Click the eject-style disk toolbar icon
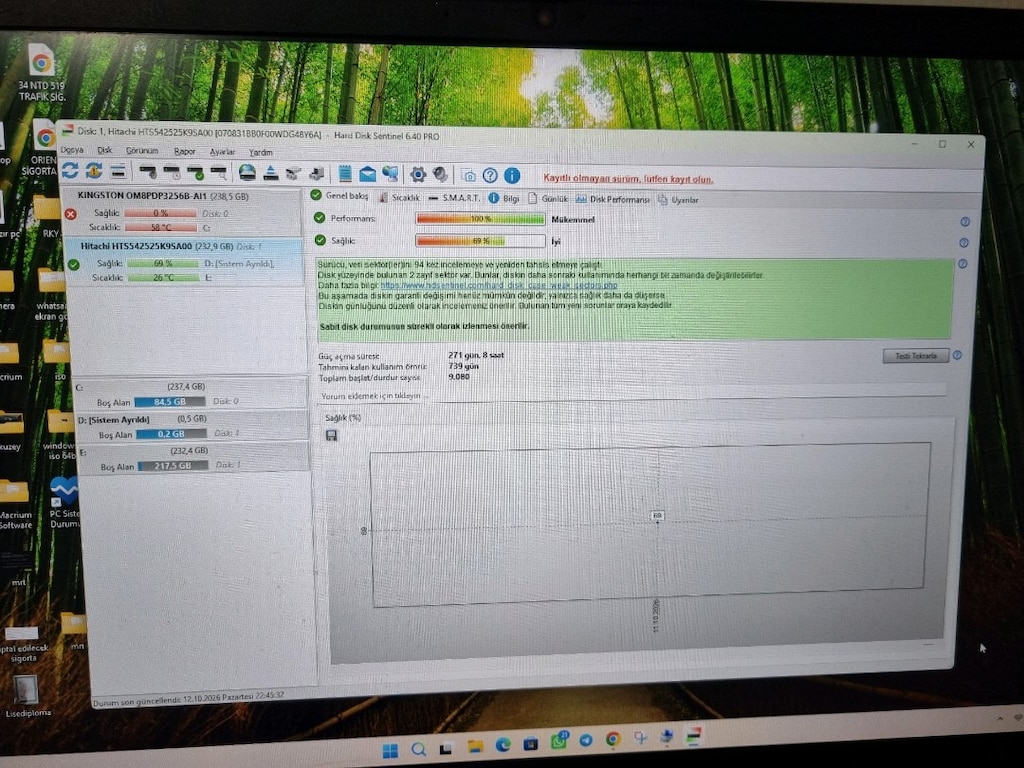 pyautogui.click(x=271, y=173)
